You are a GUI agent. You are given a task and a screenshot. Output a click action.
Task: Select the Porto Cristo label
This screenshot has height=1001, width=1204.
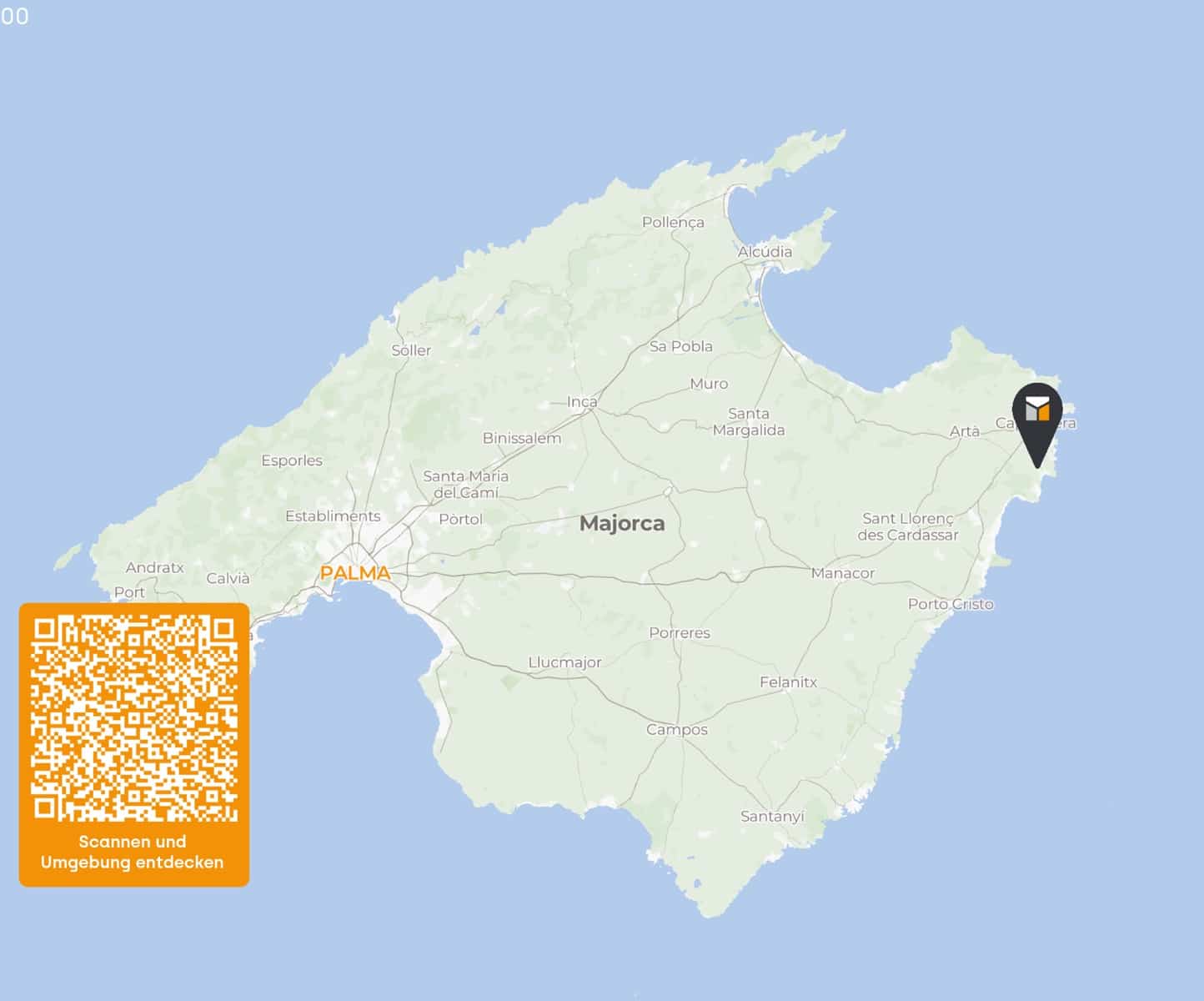click(x=951, y=604)
